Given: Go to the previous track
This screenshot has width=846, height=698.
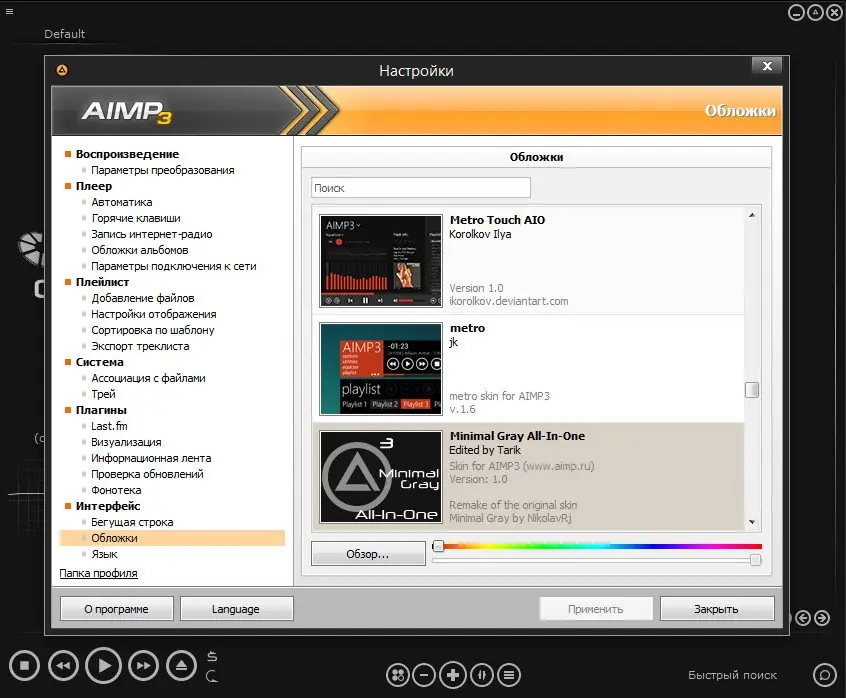Looking at the screenshot, I should (x=63, y=666).
